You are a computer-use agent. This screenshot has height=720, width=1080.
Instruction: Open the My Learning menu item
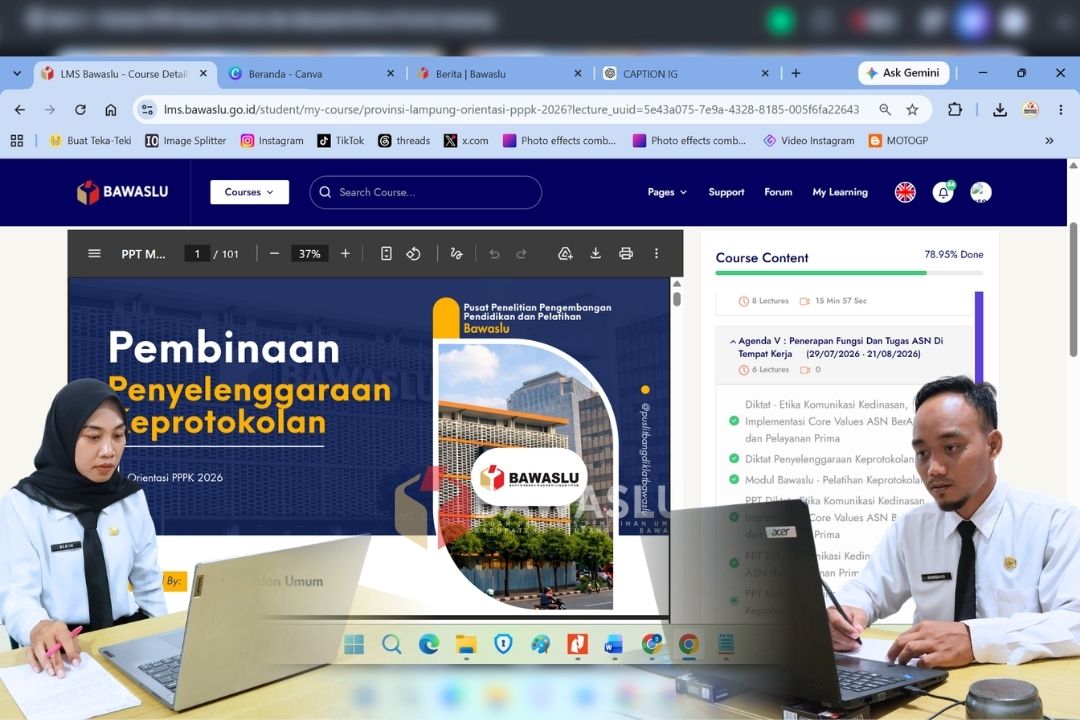click(x=840, y=192)
